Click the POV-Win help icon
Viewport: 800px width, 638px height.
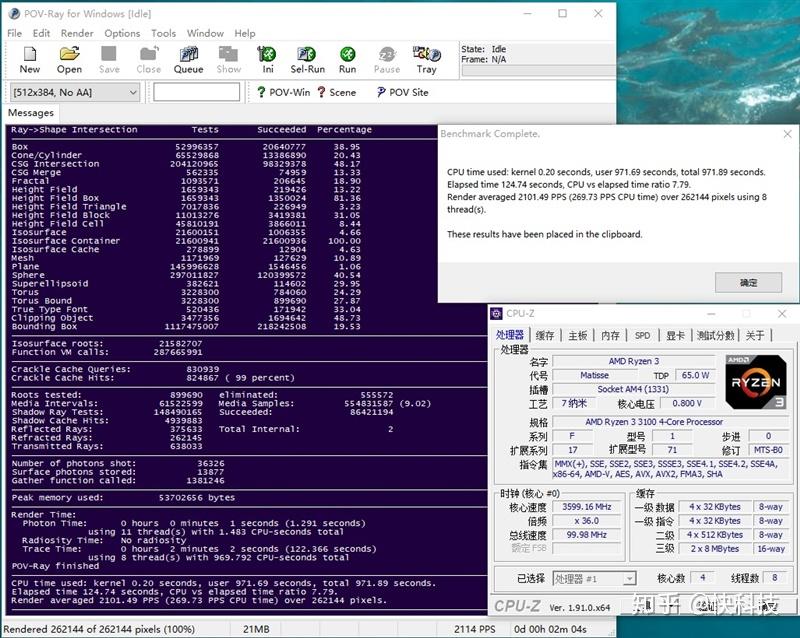pos(288,92)
